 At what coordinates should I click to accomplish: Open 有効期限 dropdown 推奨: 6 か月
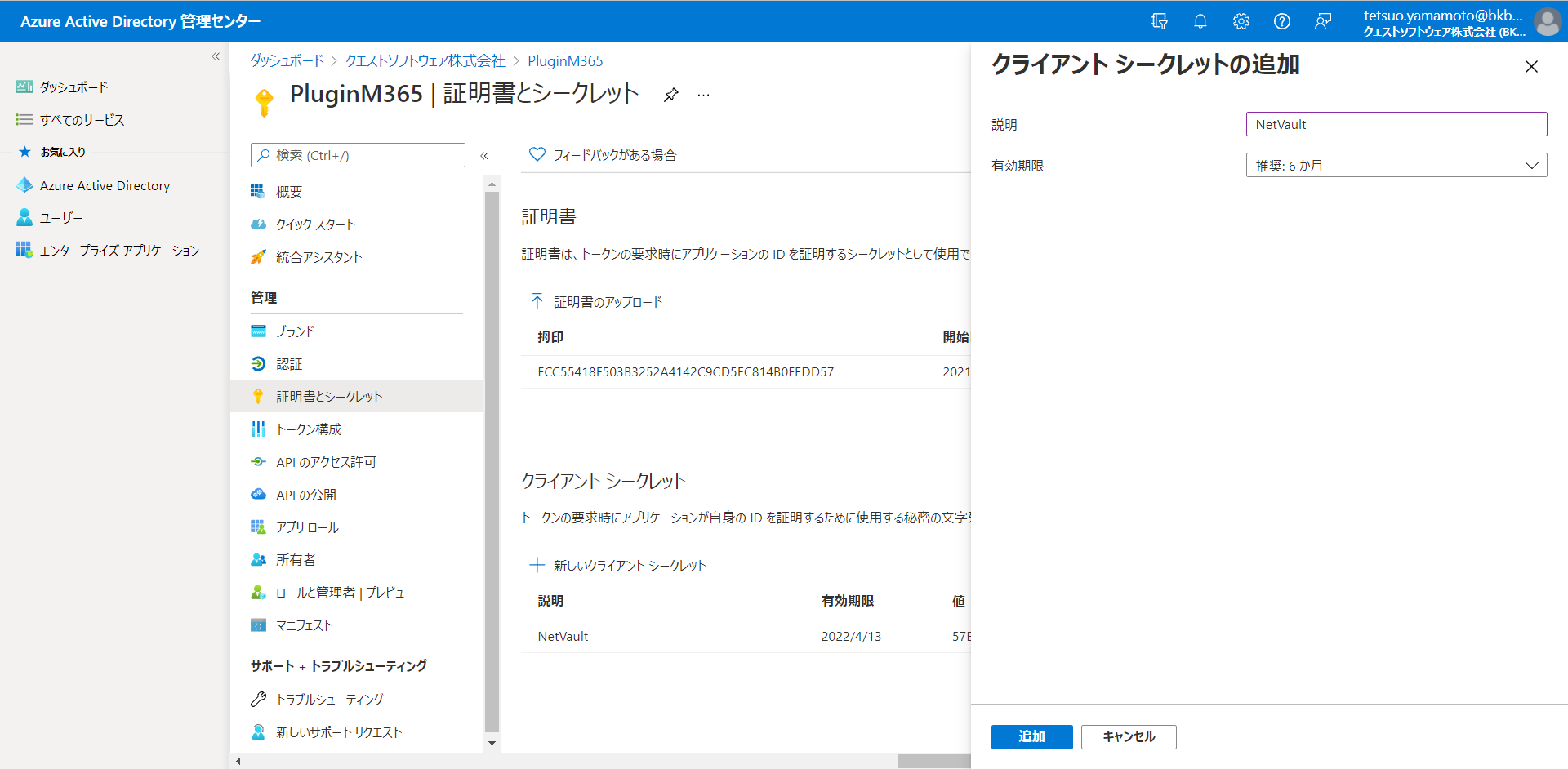pyautogui.click(x=1396, y=165)
